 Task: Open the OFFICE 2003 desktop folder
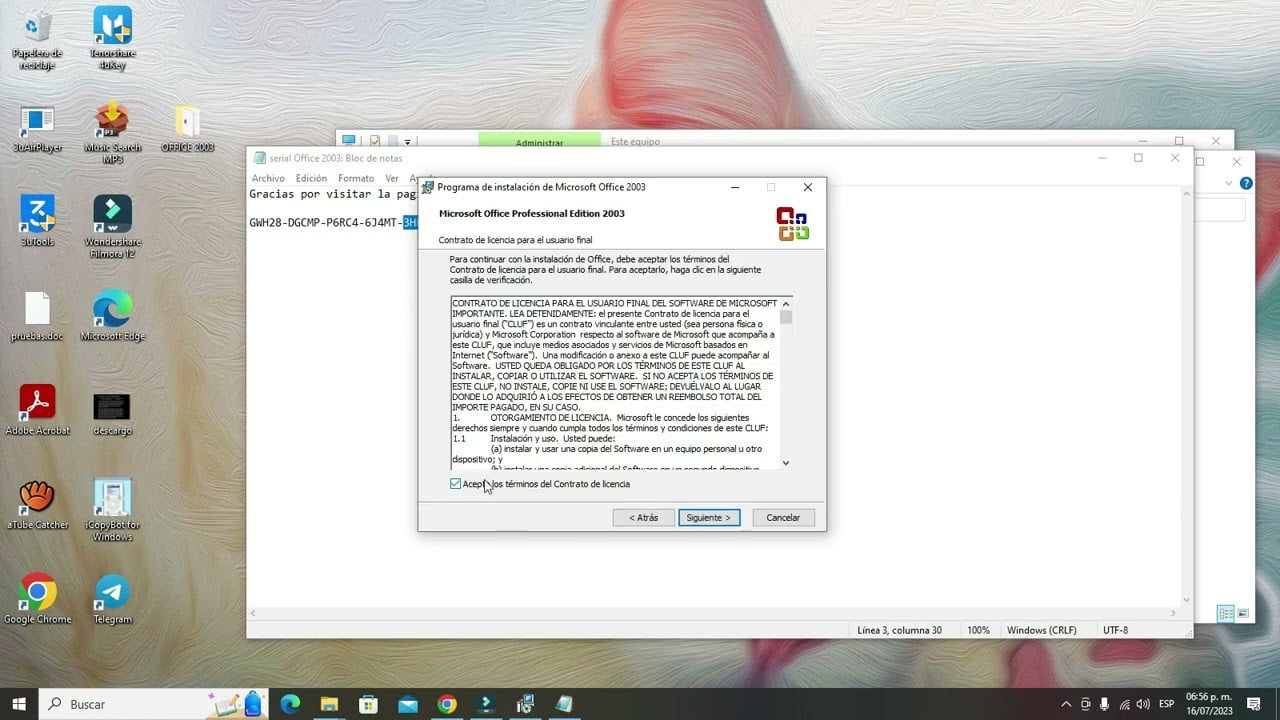(x=187, y=129)
